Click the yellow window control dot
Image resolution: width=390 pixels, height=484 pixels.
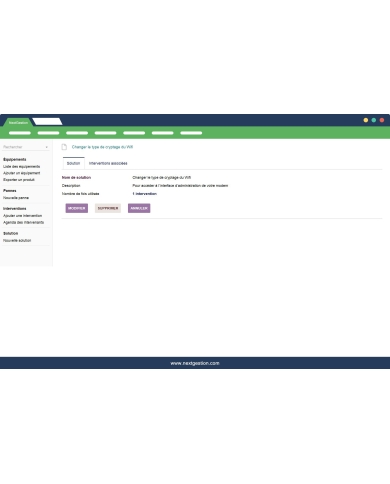(x=366, y=120)
